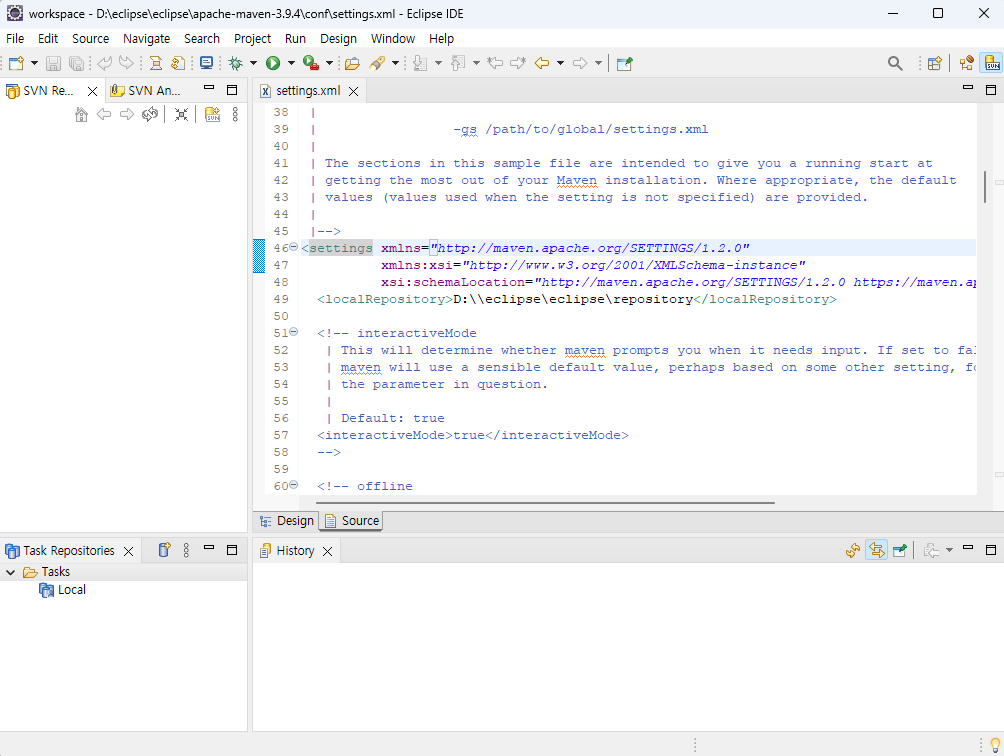Image resolution: width=1004 pixels, height=756 pixels.
Task: Click the Open Console monitor icon
Action: click(206, 63)
